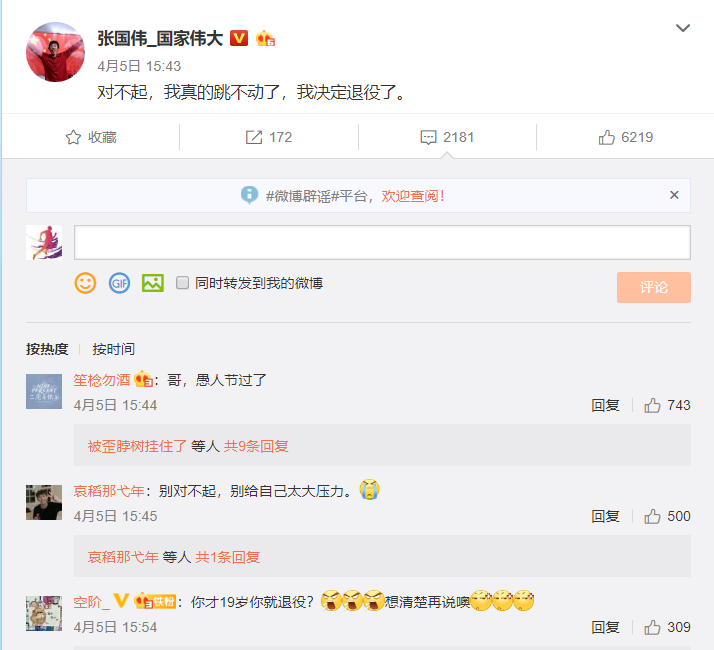The height and width of the screenshot is (650, 714).
Task: Click 回复 on the 15:45 comment
Action: (605, 516)
